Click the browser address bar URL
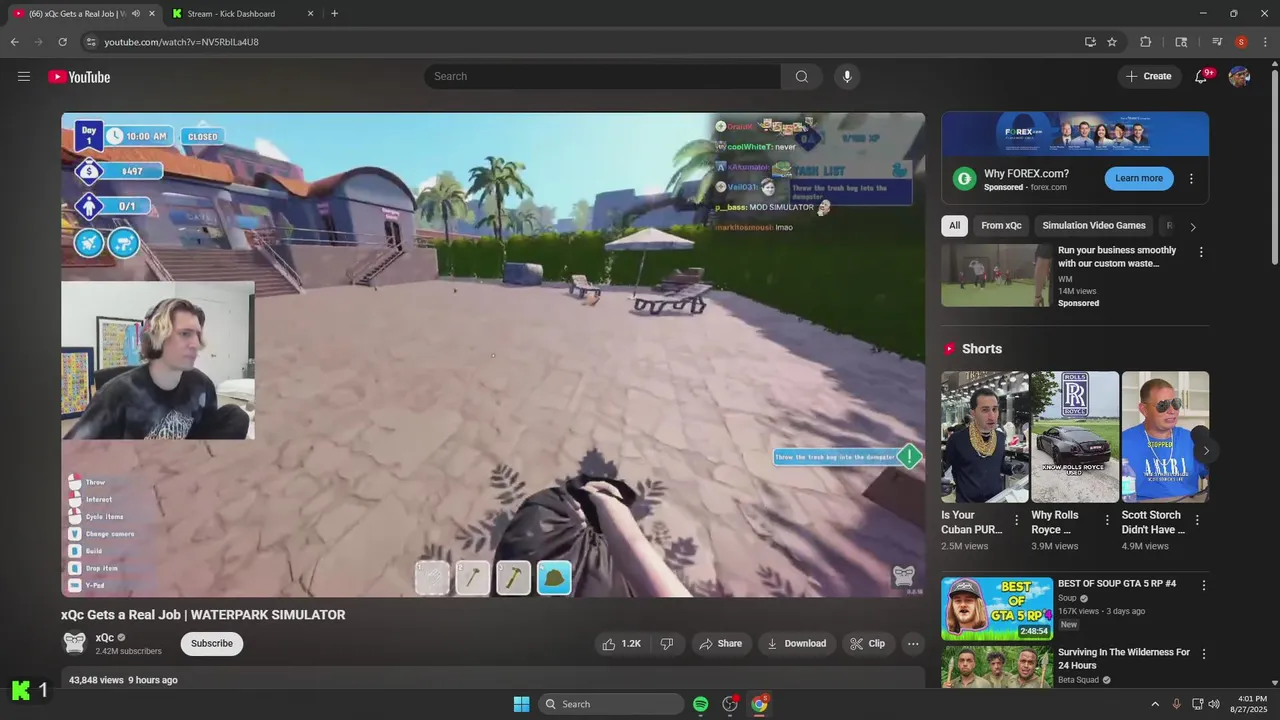Screen dimensions: 1280x720 point(181,42)
